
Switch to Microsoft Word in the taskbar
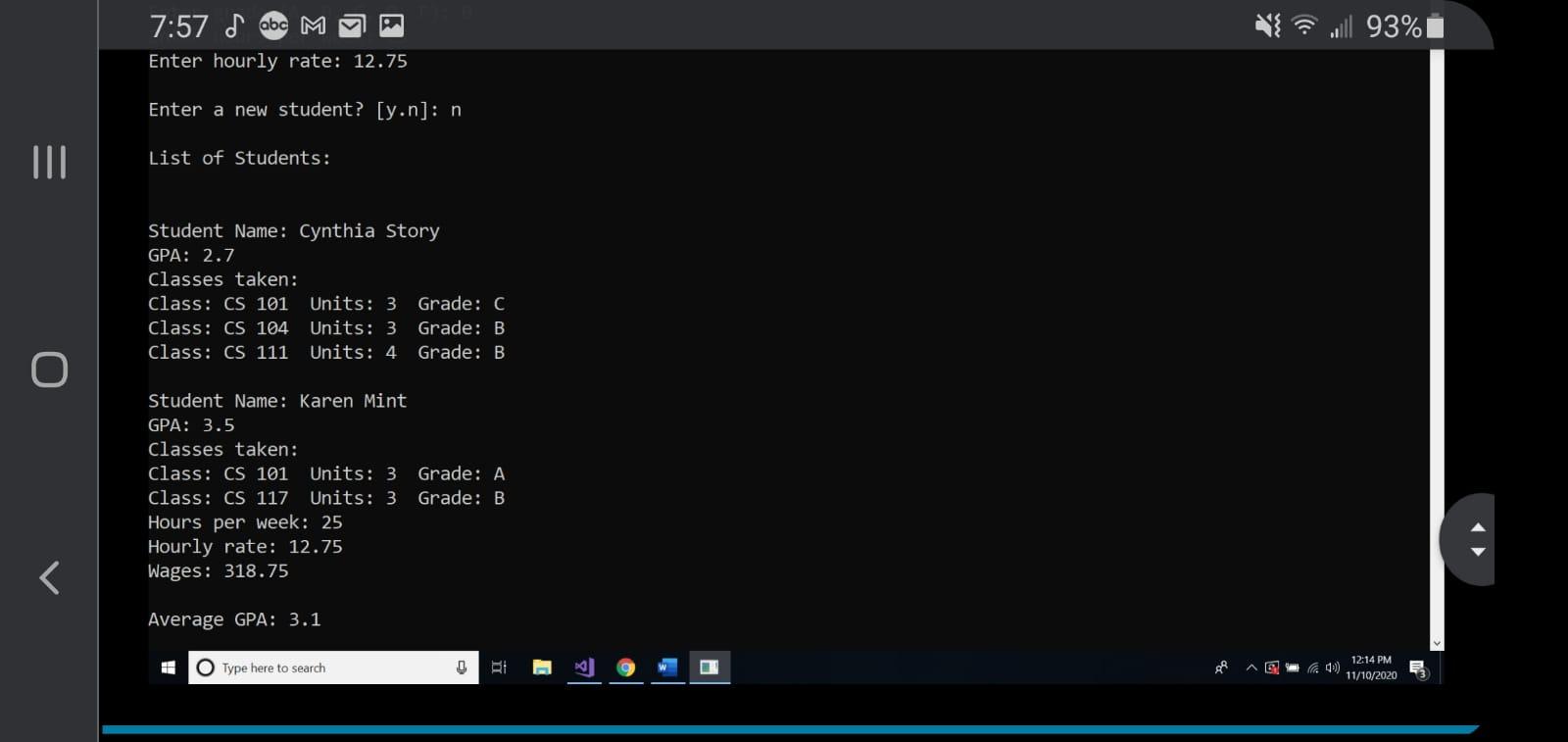(x=667, y=668)
